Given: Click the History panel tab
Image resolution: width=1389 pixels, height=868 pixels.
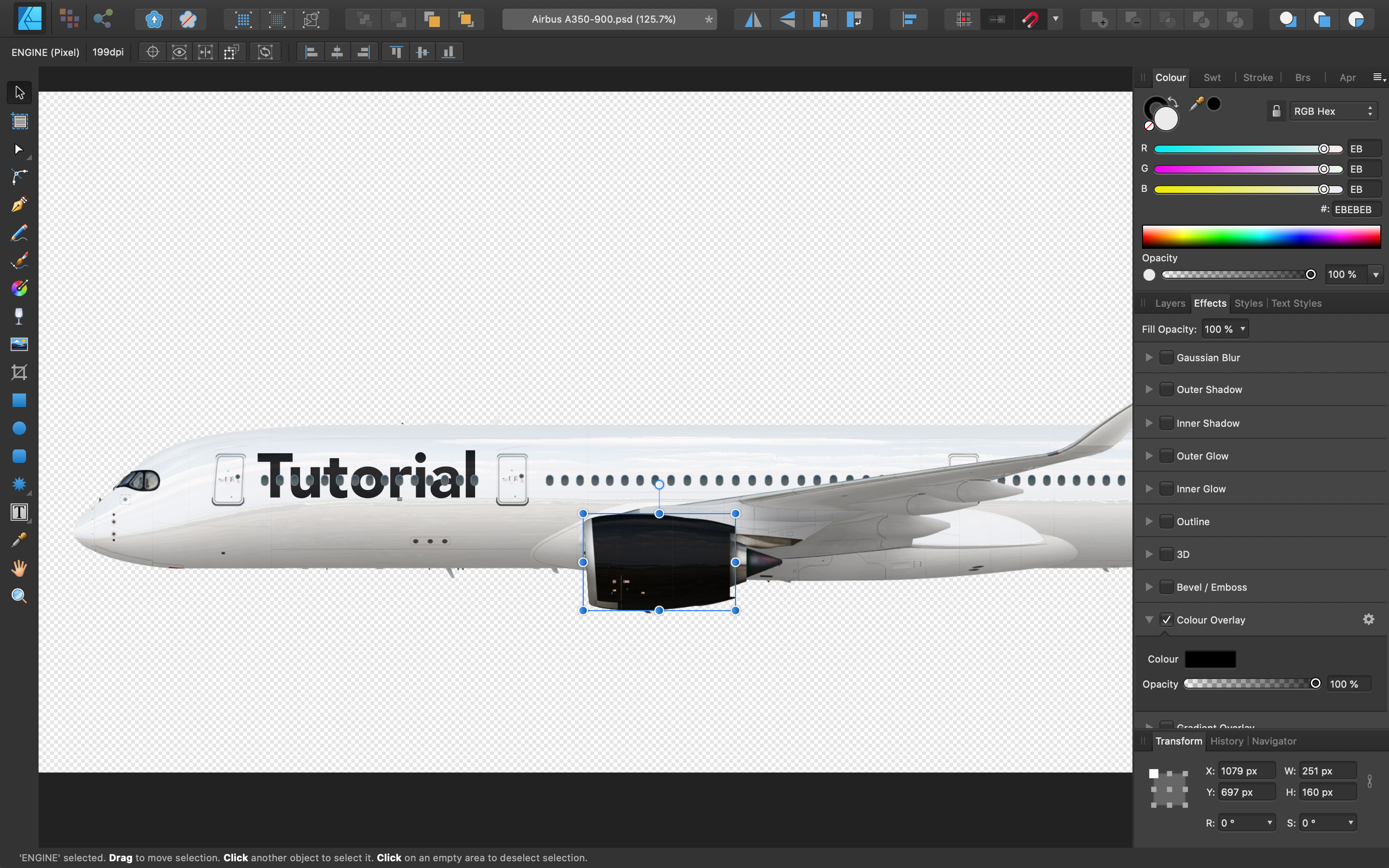Looking at the screenshot, I should tap(1226, 741).
